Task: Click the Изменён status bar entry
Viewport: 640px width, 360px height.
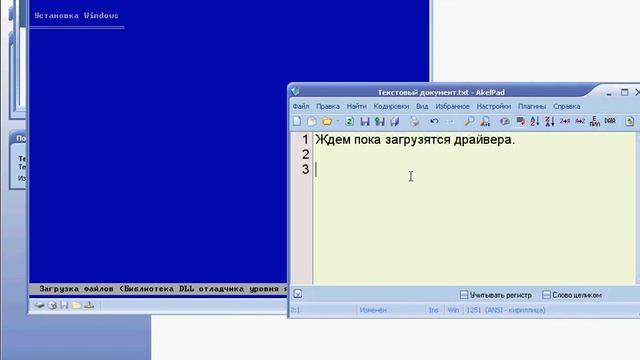Action: [x=373, y=310]
